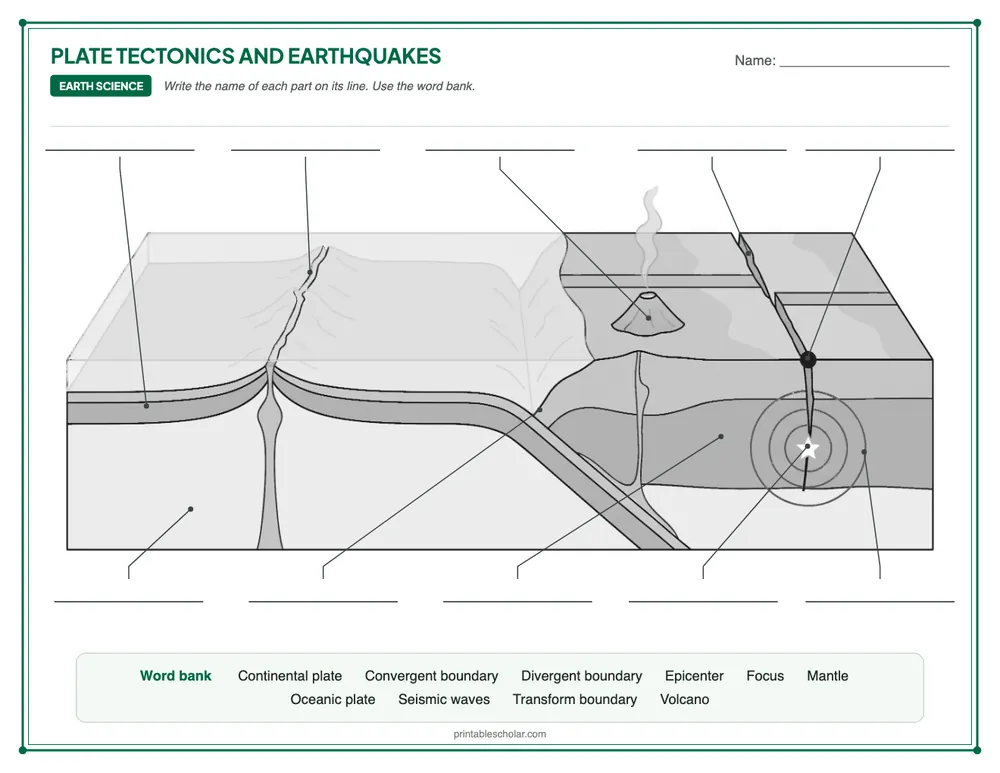Click the pointer dot on the left oceanic plate layer
This screenshot has width=1000, height=773.
click(x=146, y=406)
